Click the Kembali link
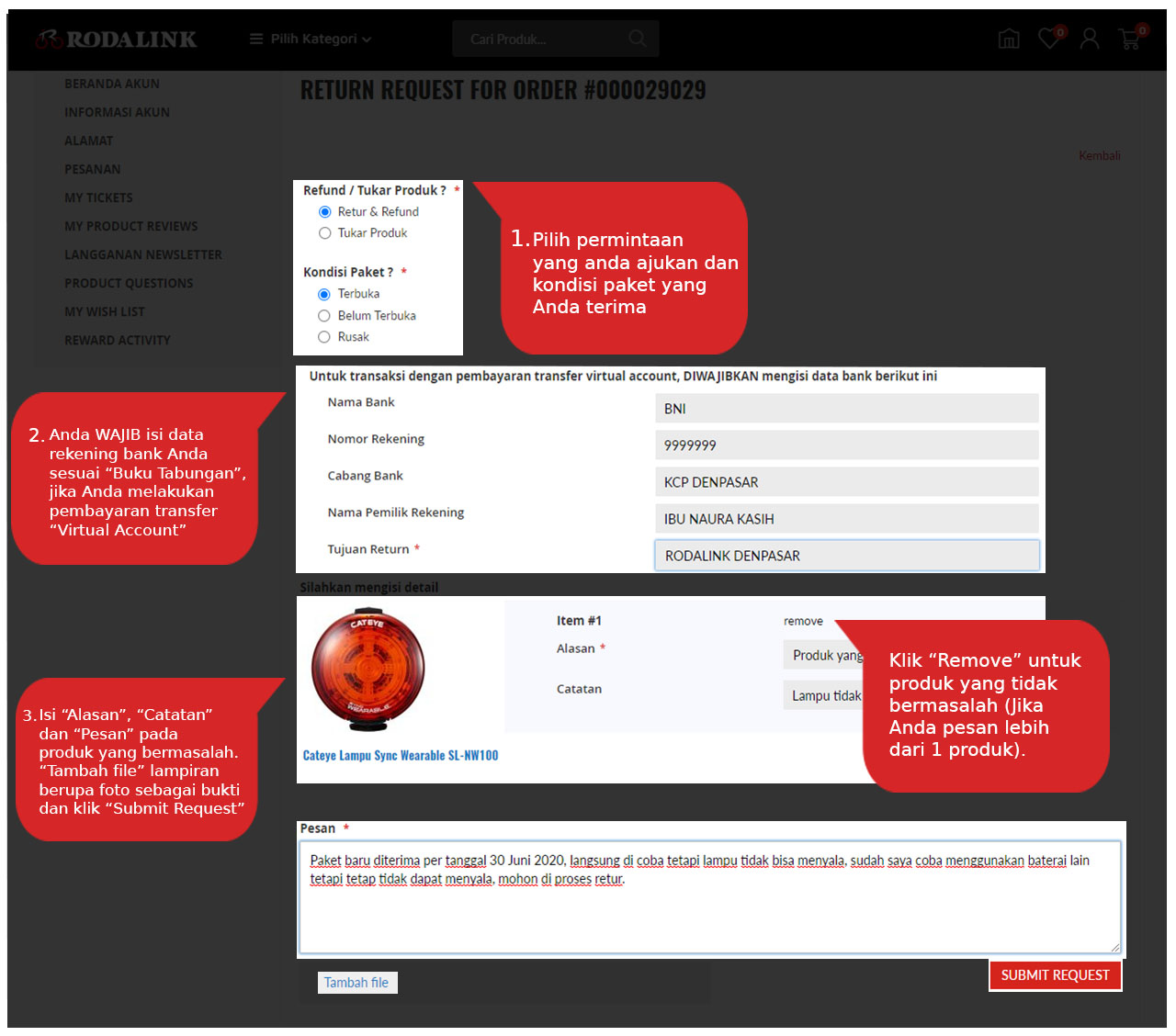The width and height of the screenshot is (1176, 1036). (1099, 156)
